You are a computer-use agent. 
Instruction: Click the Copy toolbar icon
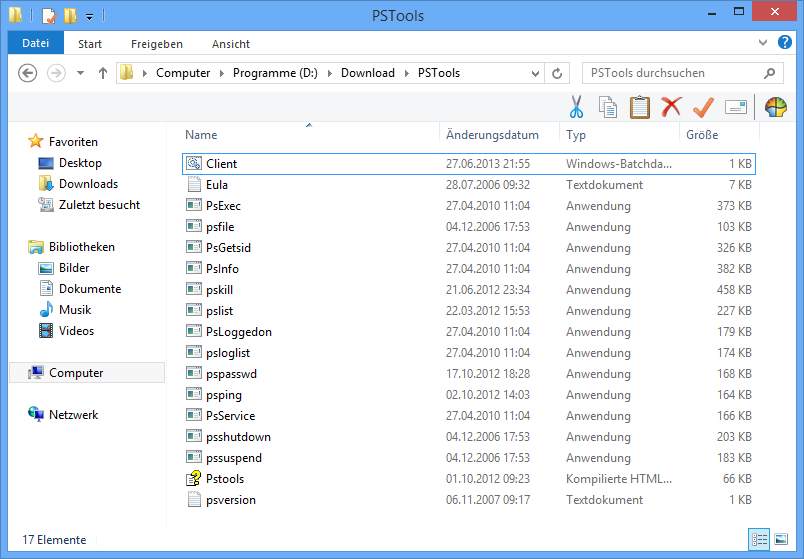(608, 107)
